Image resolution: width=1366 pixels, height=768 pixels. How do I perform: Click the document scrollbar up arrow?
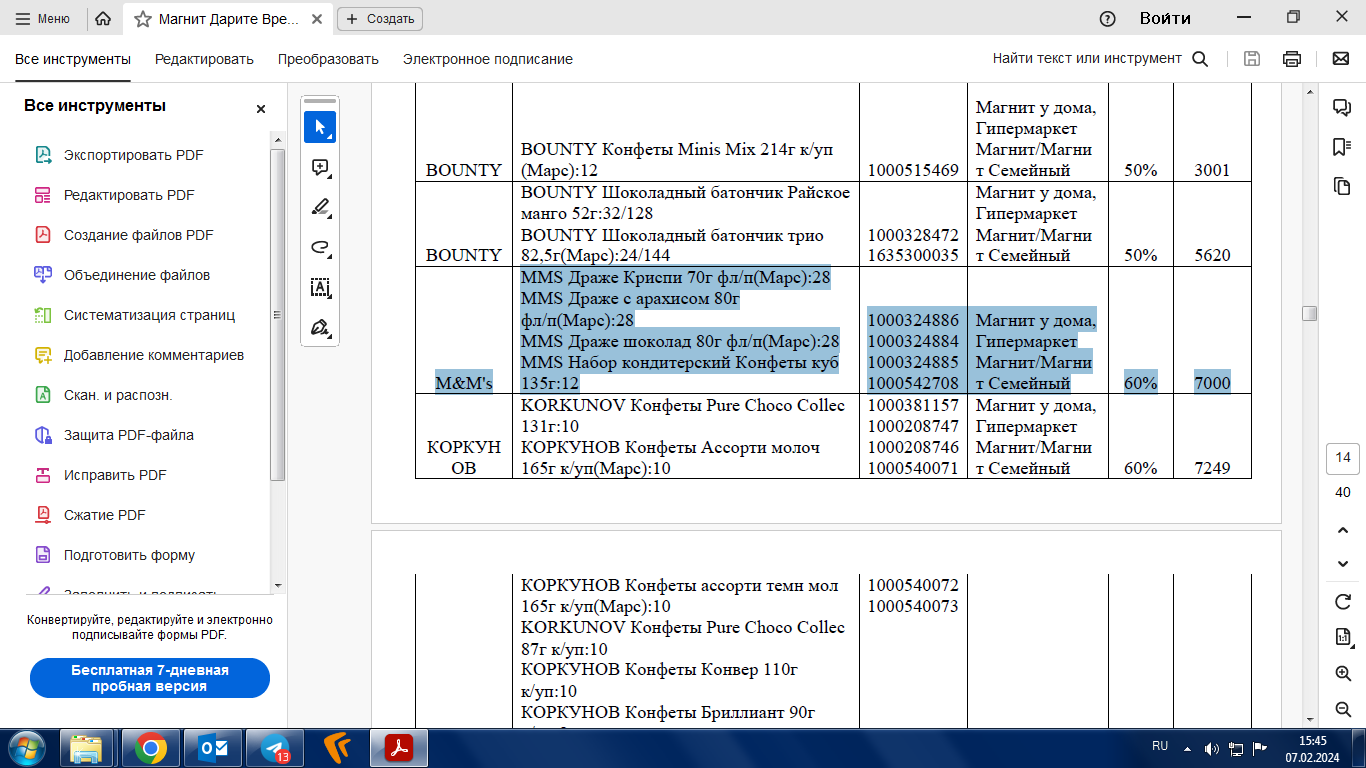click(x=1309, y=92)
